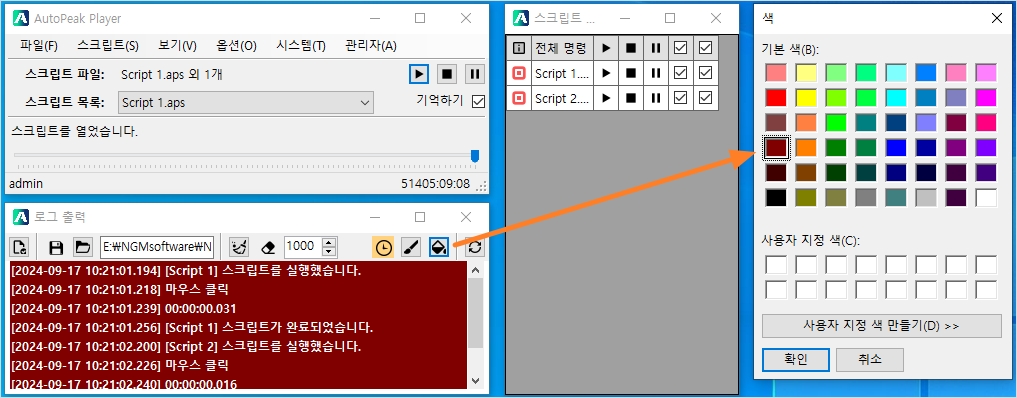Stop Script 1 in the script table
Image resolution: width=1017 pixels, height=398 pixels.
[x=630, y=73]
